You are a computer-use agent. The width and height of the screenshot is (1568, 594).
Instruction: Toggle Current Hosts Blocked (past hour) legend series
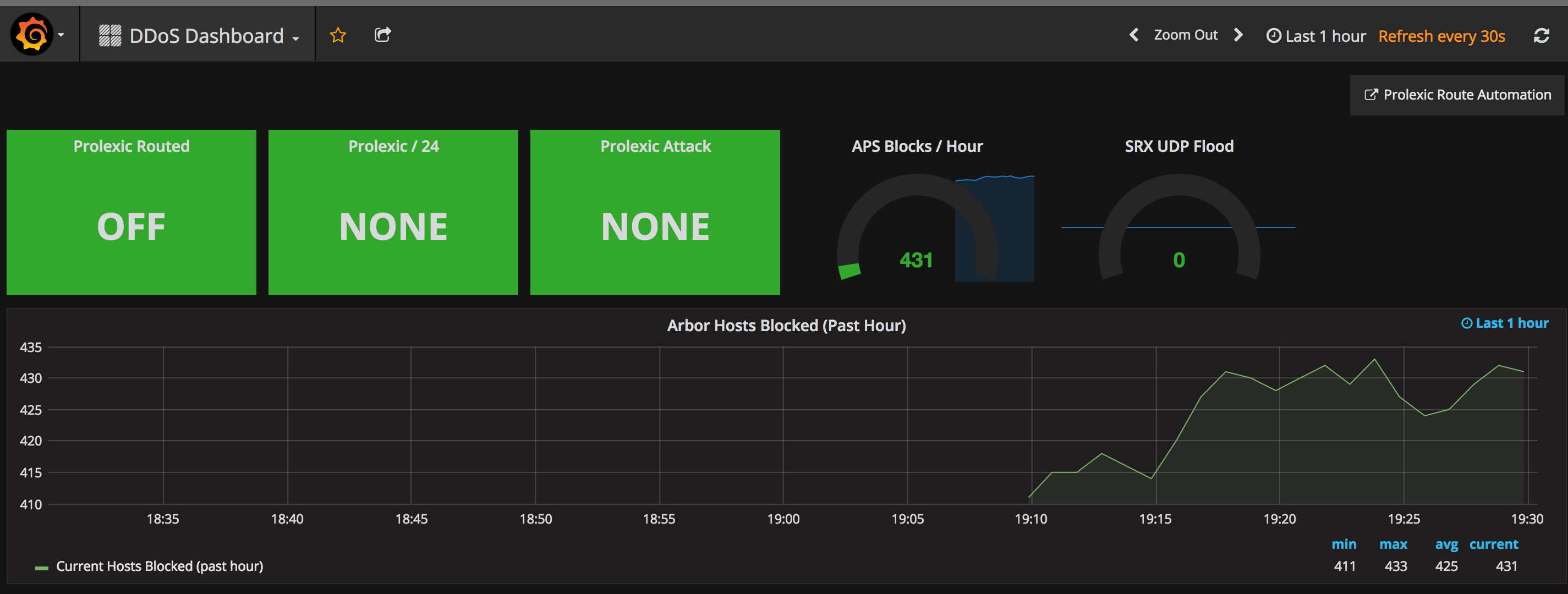[x=160, y=566]
